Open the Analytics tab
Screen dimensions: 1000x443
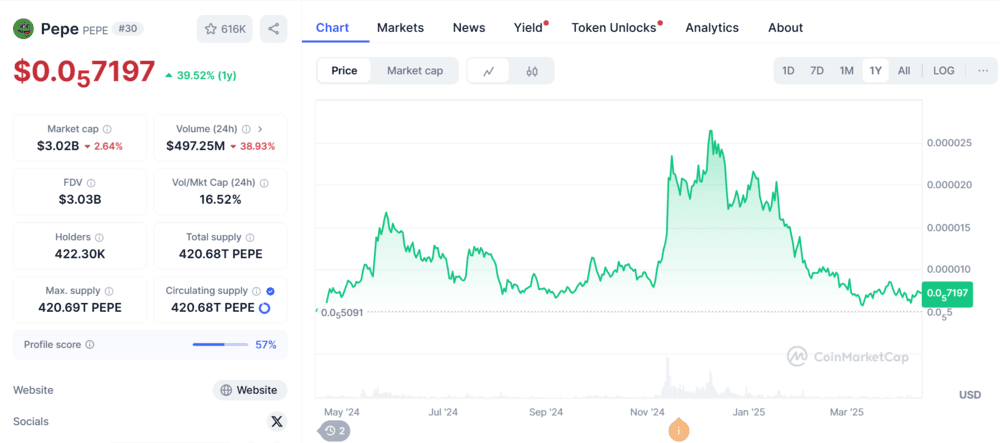[712, 27]
